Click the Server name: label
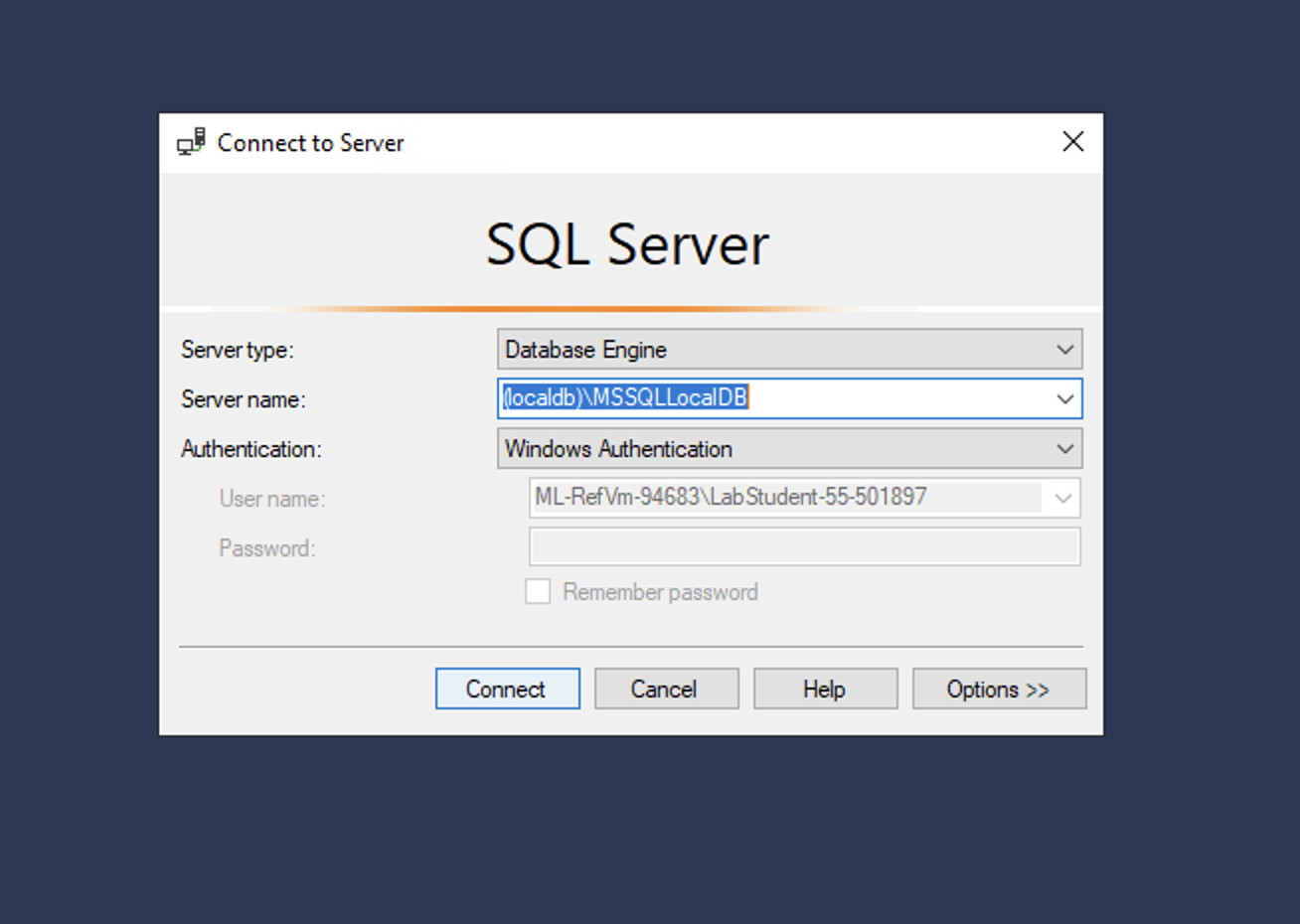 [x=243, y=399]
